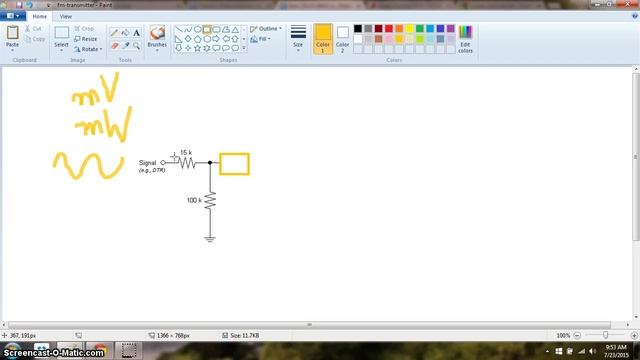Pick the green color swatch
Screen dimensions: 640x360
pos(420,29)
